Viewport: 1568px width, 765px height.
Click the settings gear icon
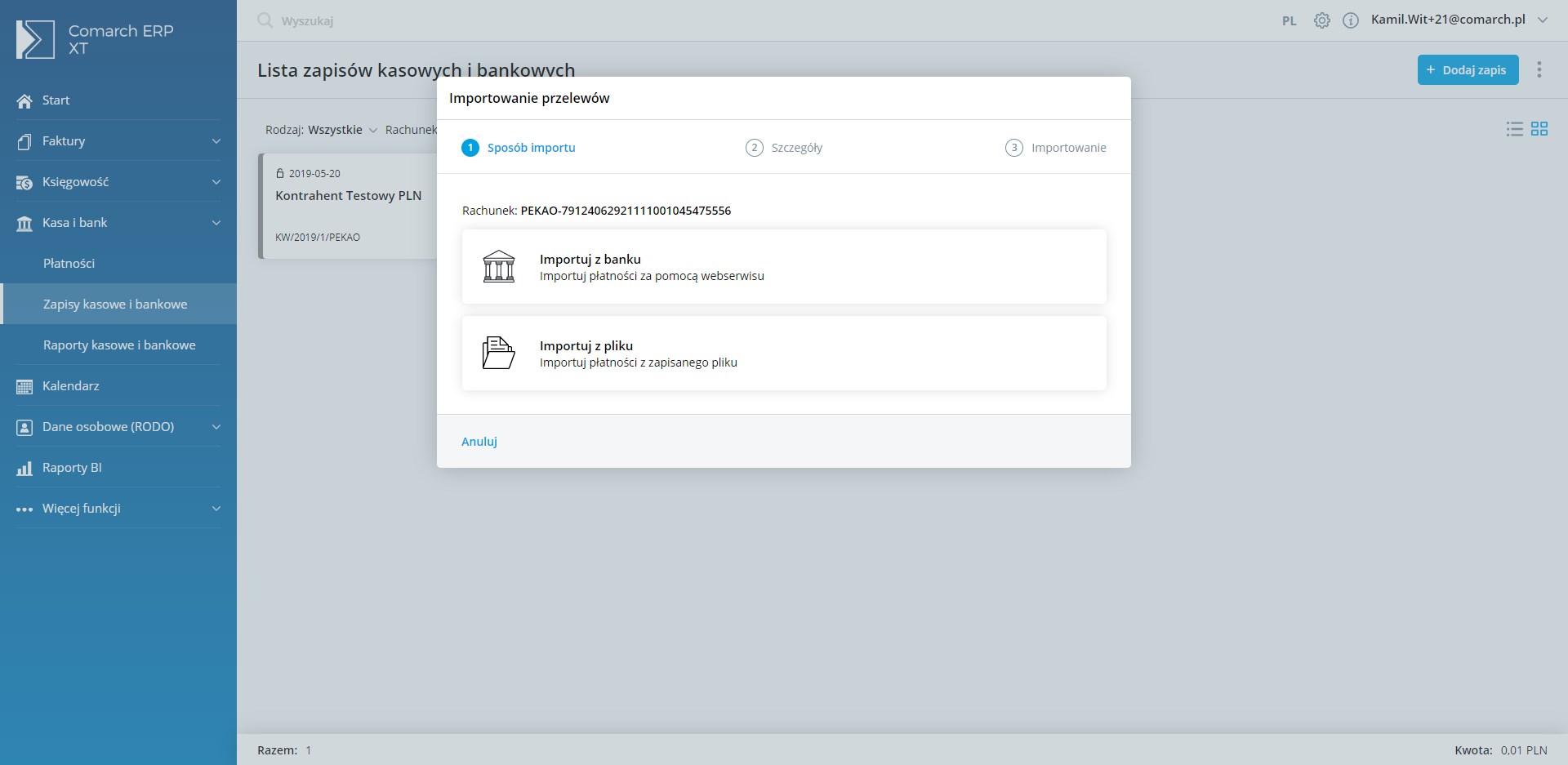[1321, 20]
